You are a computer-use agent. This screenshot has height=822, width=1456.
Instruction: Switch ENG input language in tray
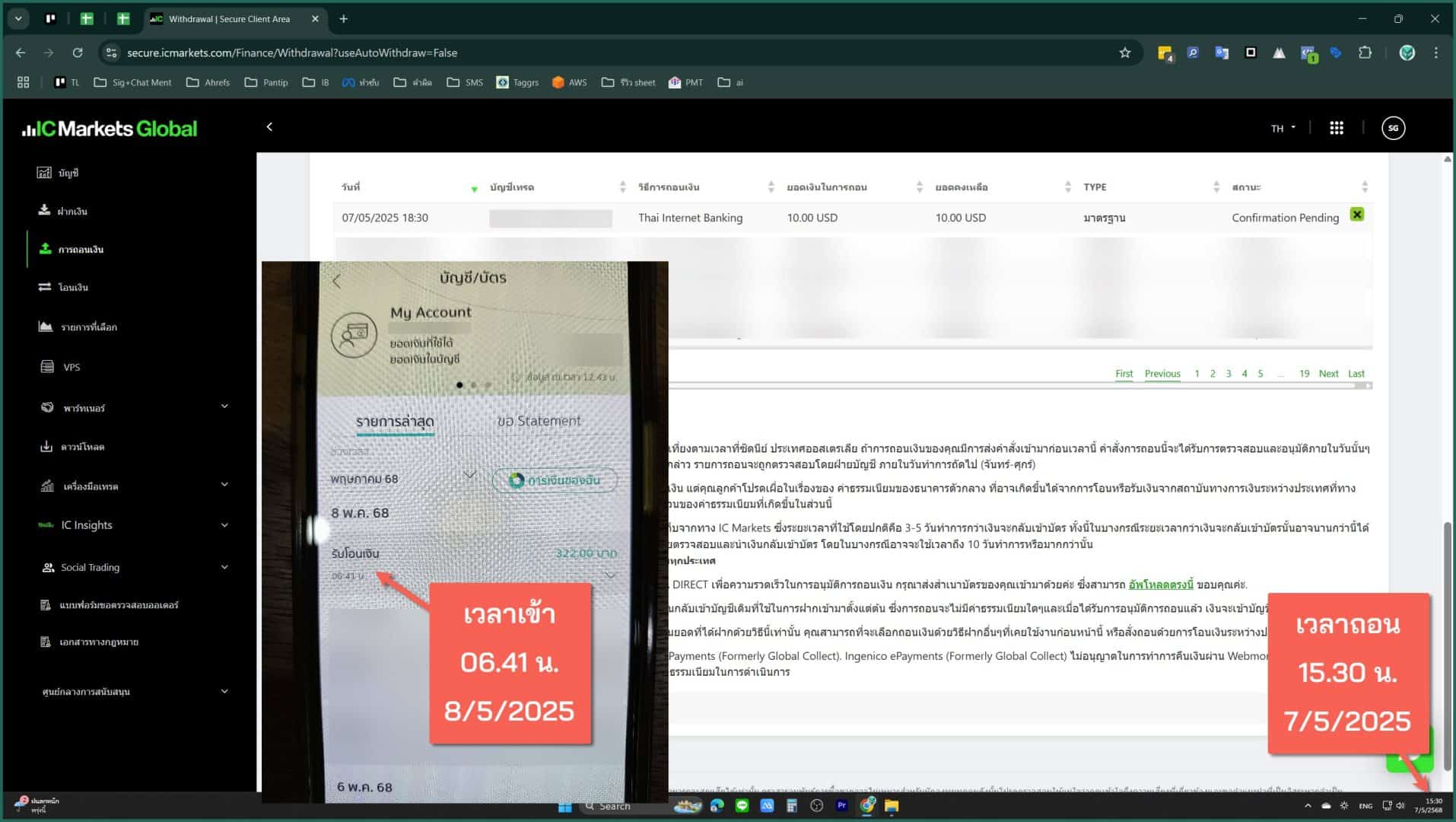click(1365, 806)
